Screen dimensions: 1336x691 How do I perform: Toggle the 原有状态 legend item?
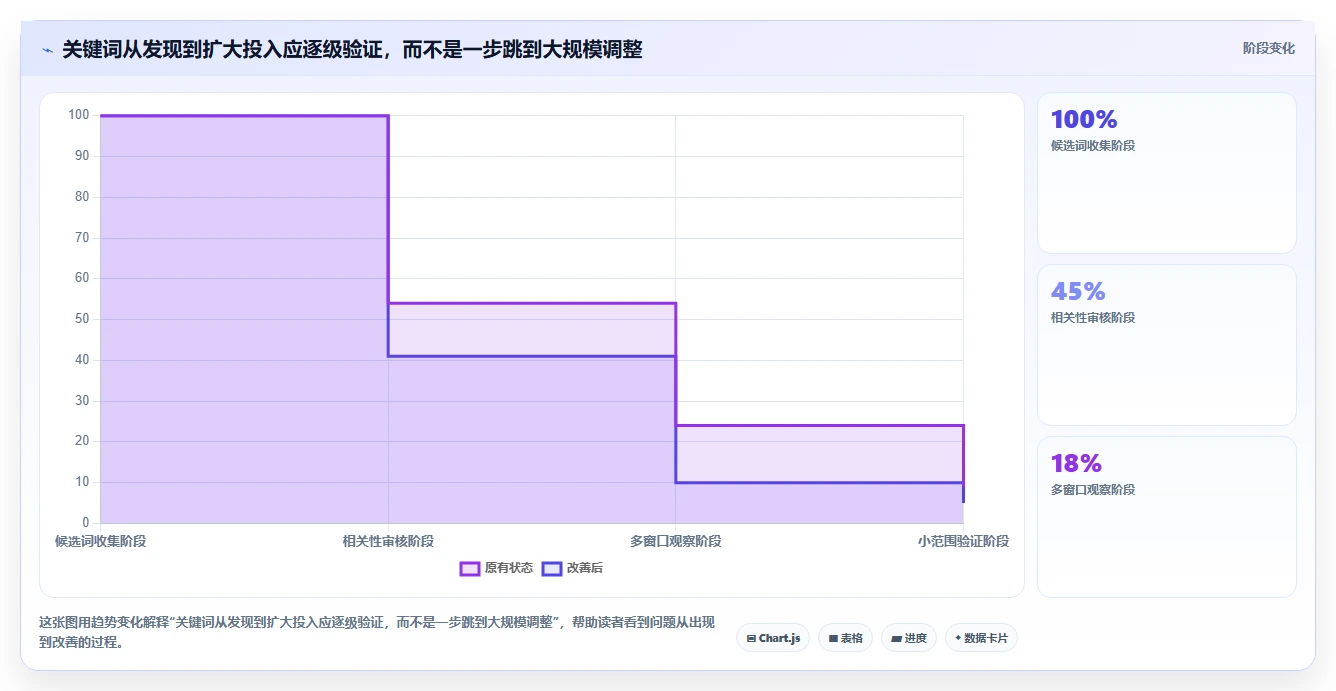point(496,568)
